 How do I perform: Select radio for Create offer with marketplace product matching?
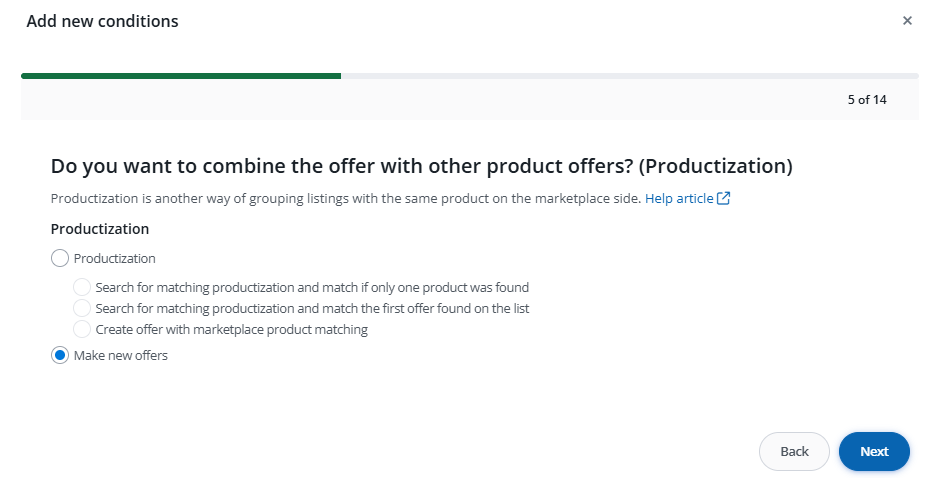82,329
